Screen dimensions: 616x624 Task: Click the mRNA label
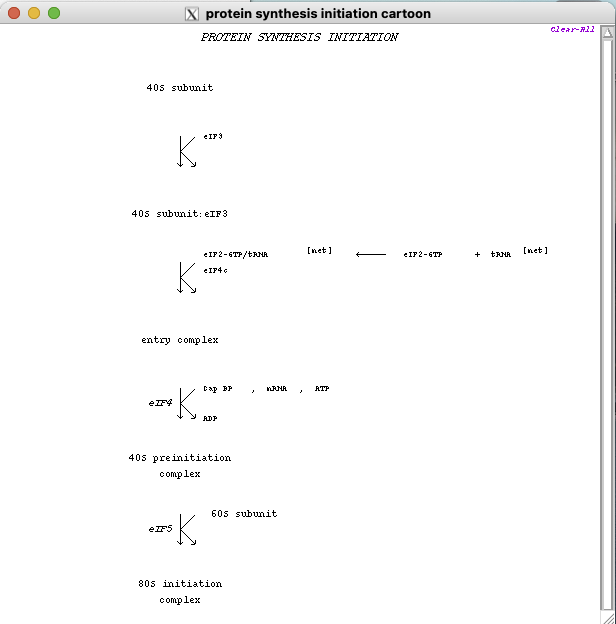pos(276,388)
